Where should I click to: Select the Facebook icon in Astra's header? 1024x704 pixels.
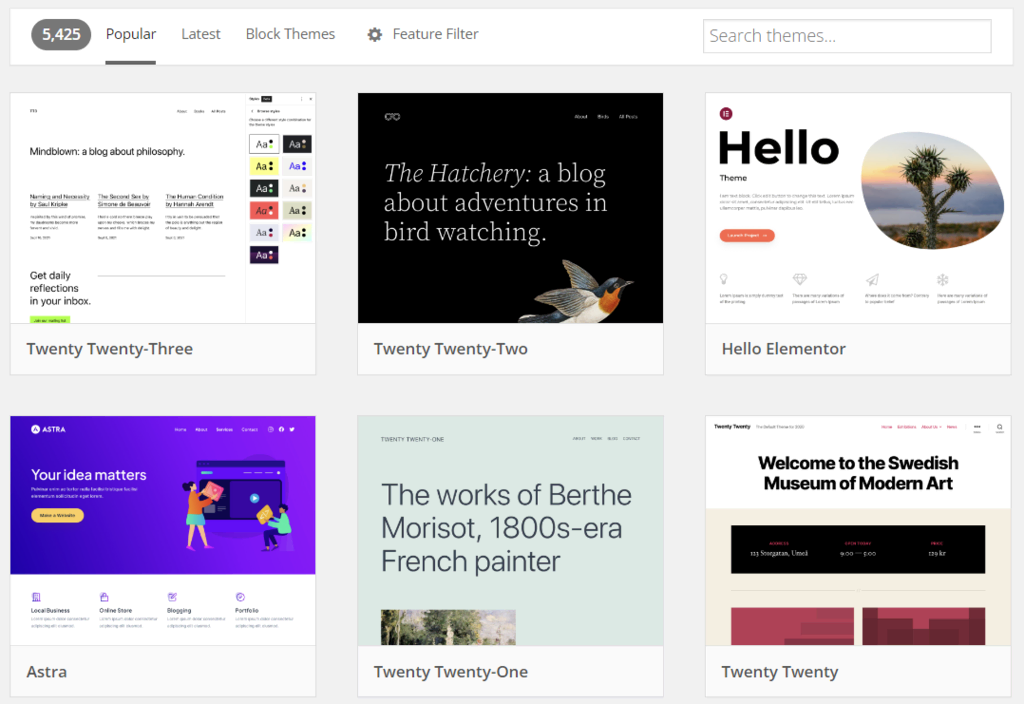click(x=281, y=429)
